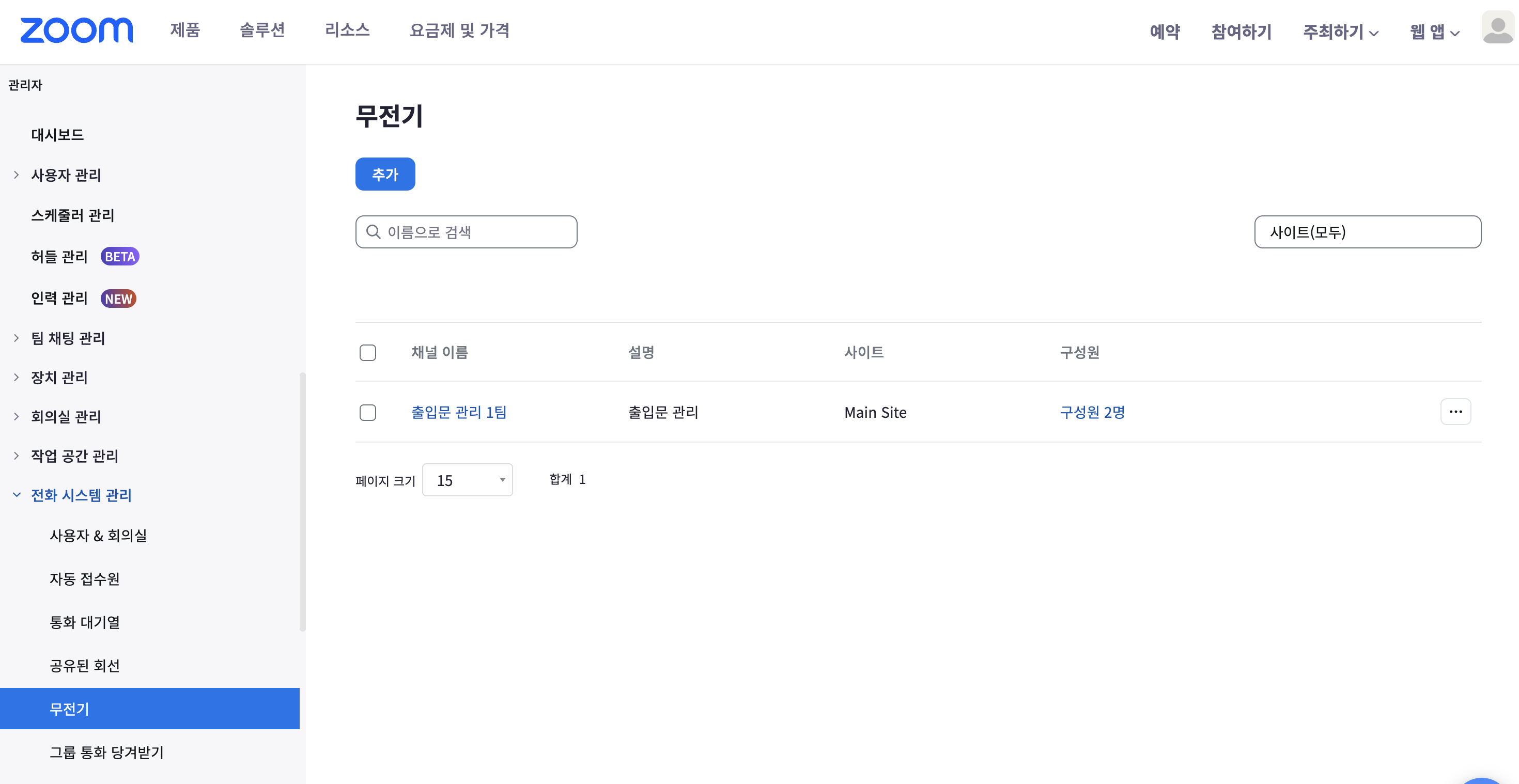Click the 구성원 column header

1079,353
